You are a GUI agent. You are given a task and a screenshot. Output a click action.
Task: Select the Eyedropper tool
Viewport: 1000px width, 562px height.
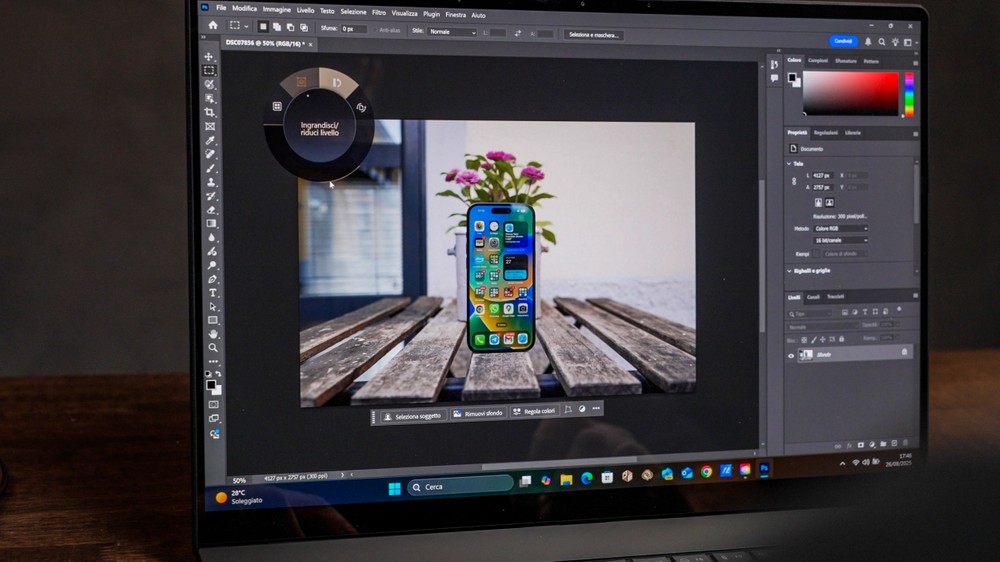tap(210, 140)
